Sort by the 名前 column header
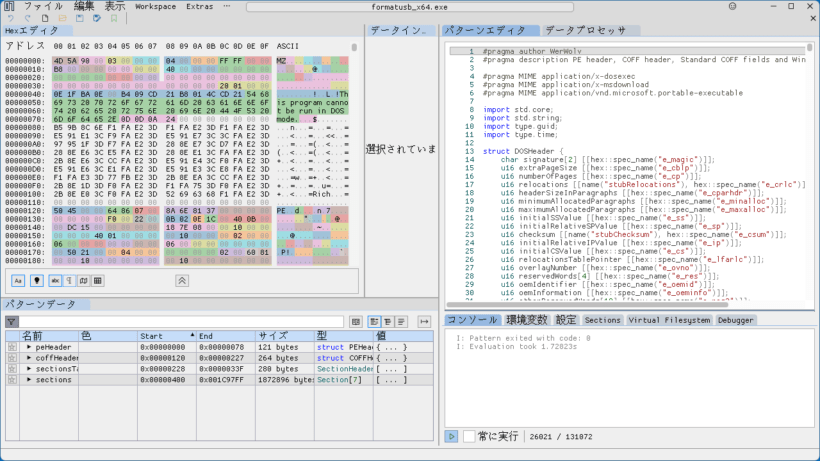 tap(49, 336)
